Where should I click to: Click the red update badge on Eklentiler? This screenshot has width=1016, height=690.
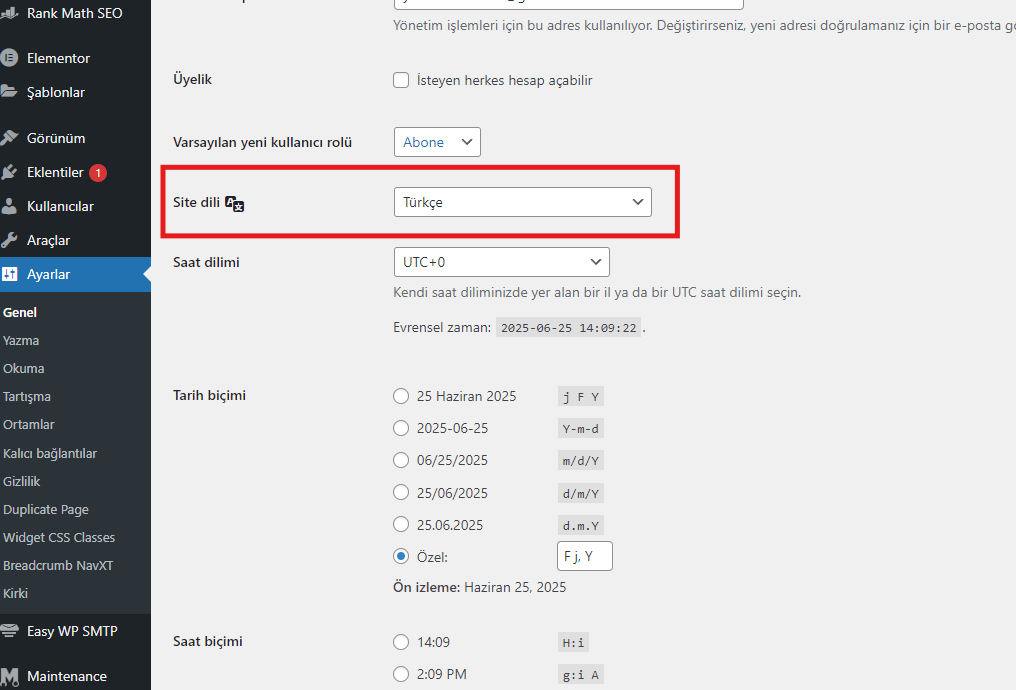pos(98,173)
